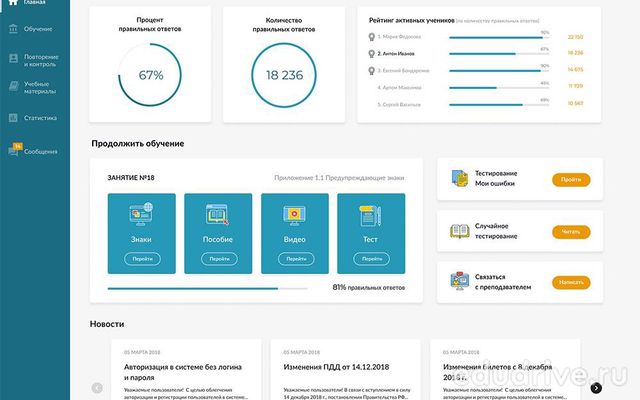The height and width of the screenshot is (400, 640).
Task: Open the Главная home icon in sidebar
Action: 13,3
